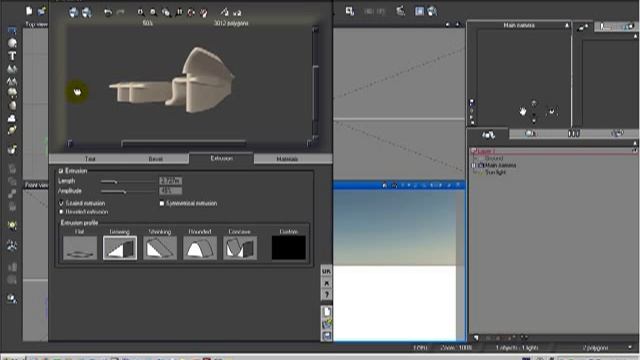Click the render camera icon in main toolbar
The image size is (640, 360).
tap(432, 11)
